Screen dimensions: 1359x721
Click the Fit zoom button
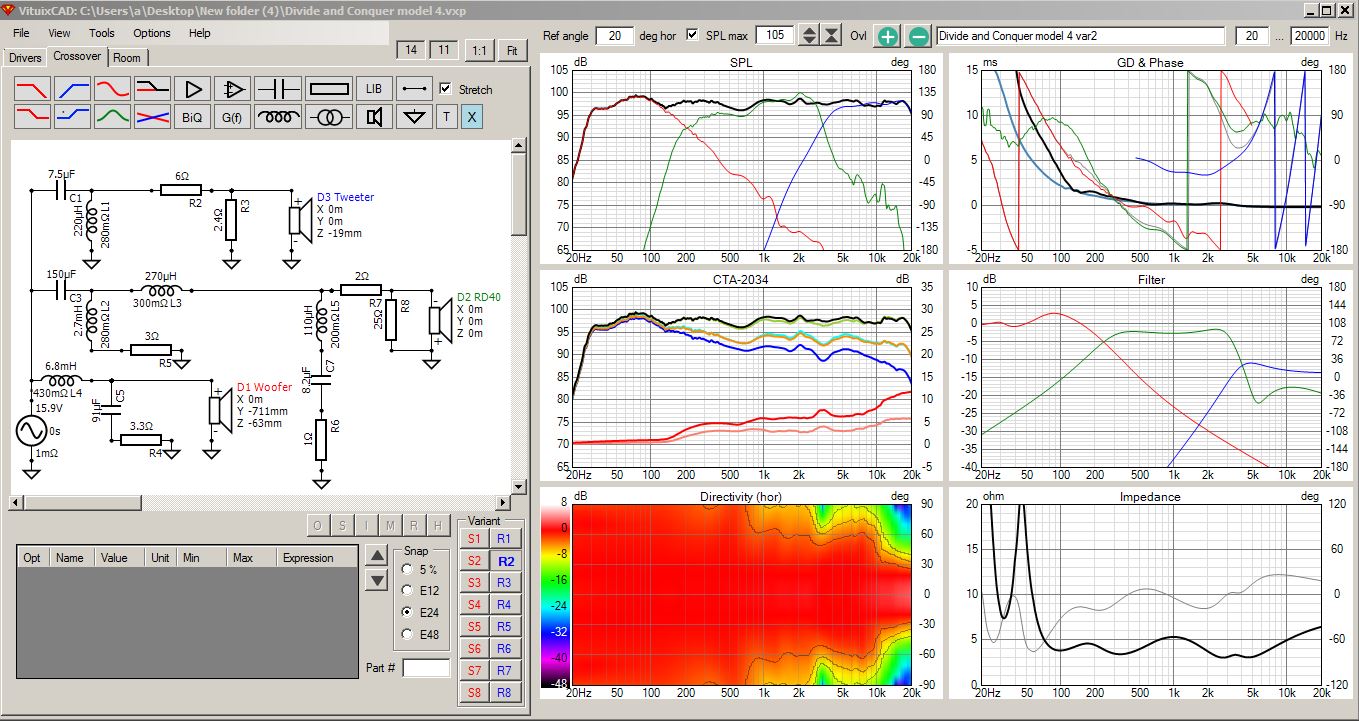click(x=512, y=50)
